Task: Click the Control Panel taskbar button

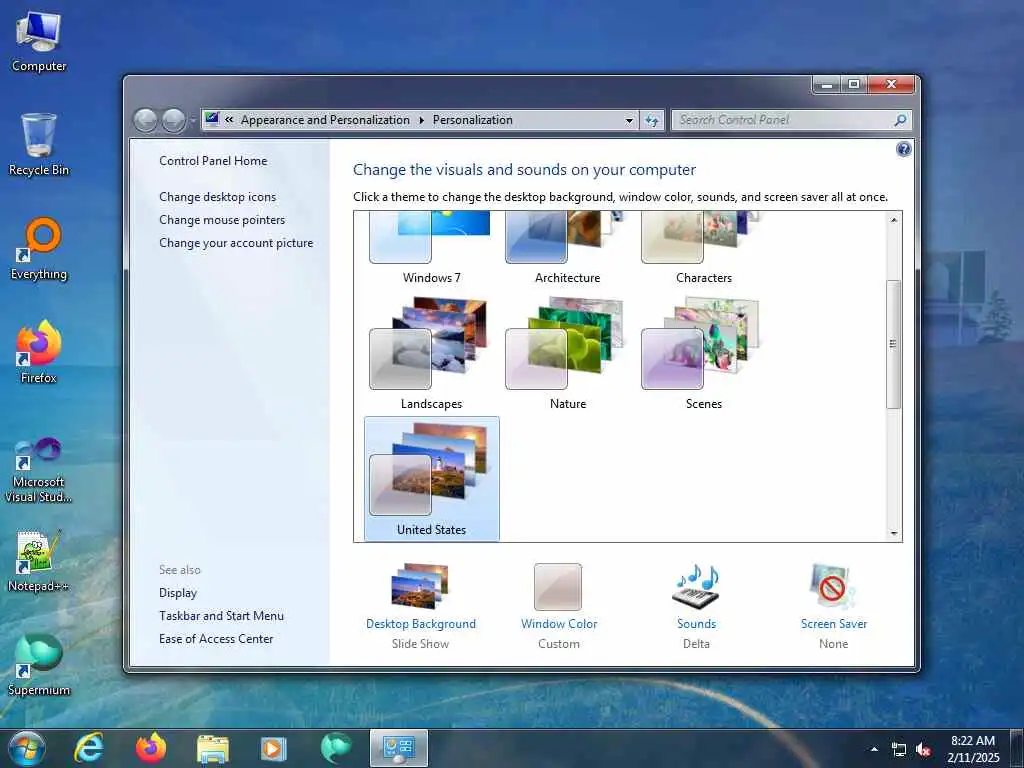Action: pyautogui.click(x=398, y=748)
